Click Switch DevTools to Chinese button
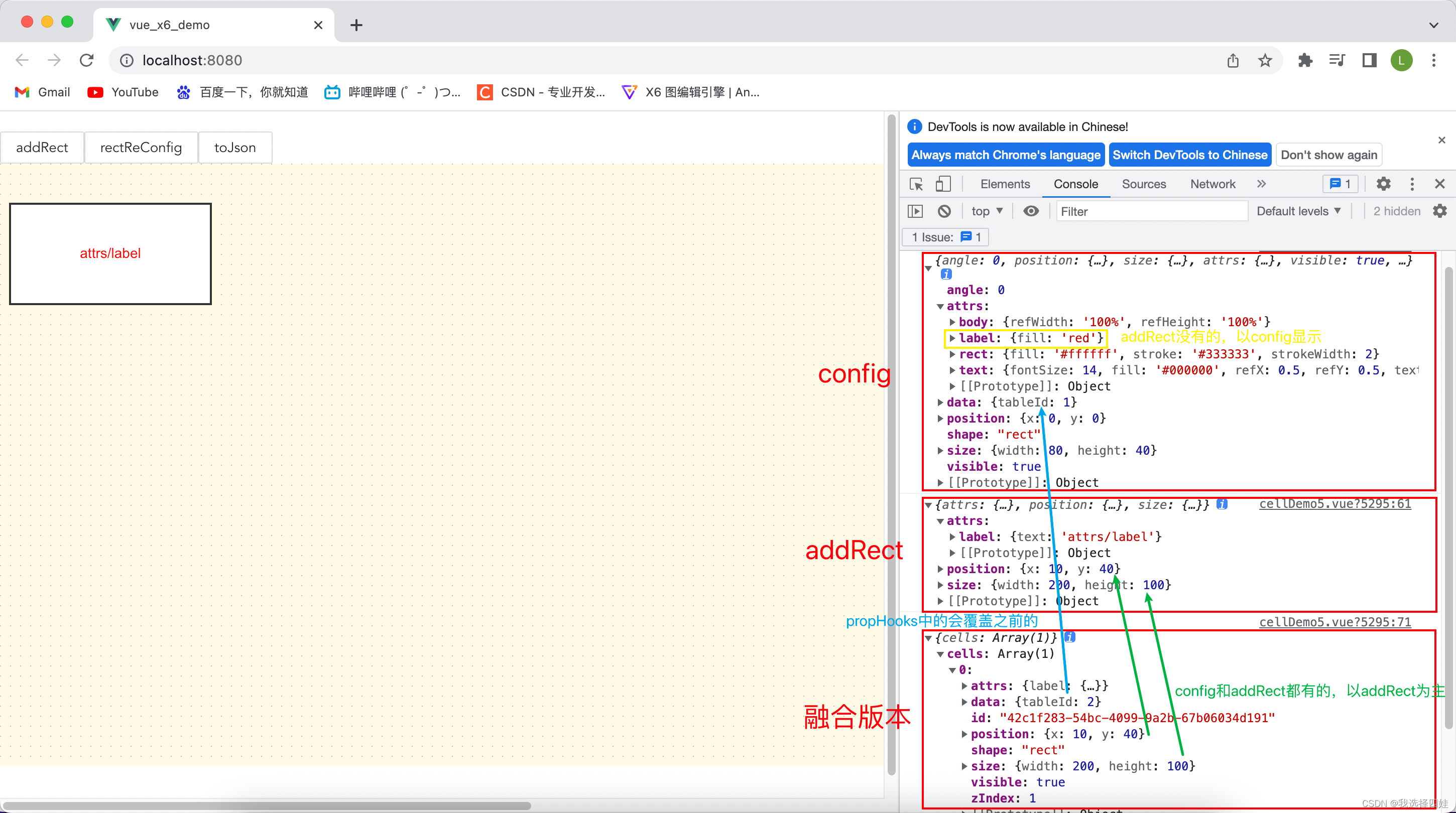Image resolution: width=1456 pixels, height=813 pixels. pyautogui.click(x=1190, y=155)
